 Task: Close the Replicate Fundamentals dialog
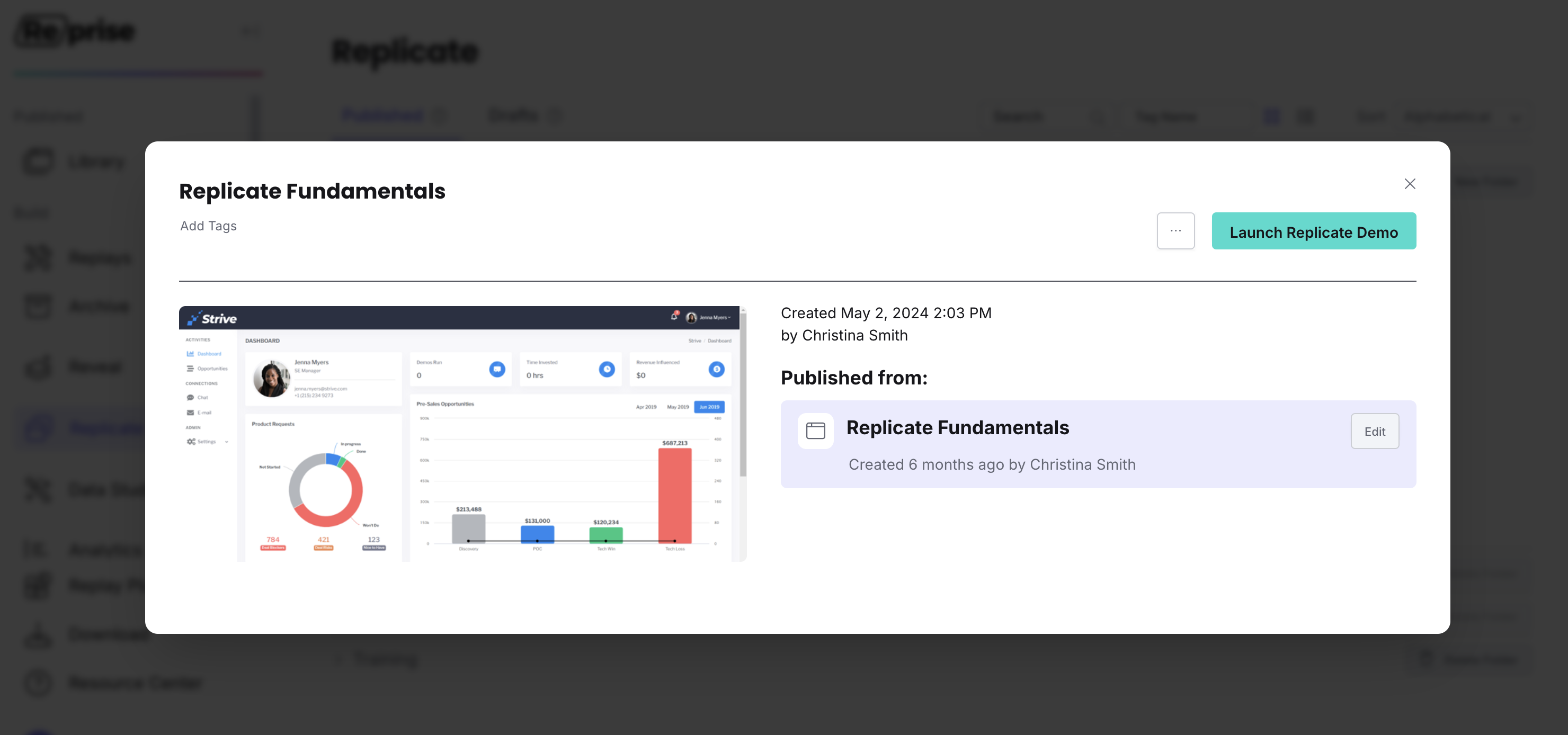pos(1410,184)
